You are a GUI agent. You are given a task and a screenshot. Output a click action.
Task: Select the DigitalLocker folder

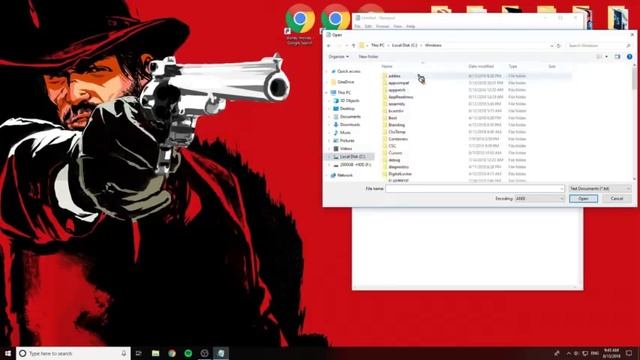pyautogui.click(x=400, y=174)
